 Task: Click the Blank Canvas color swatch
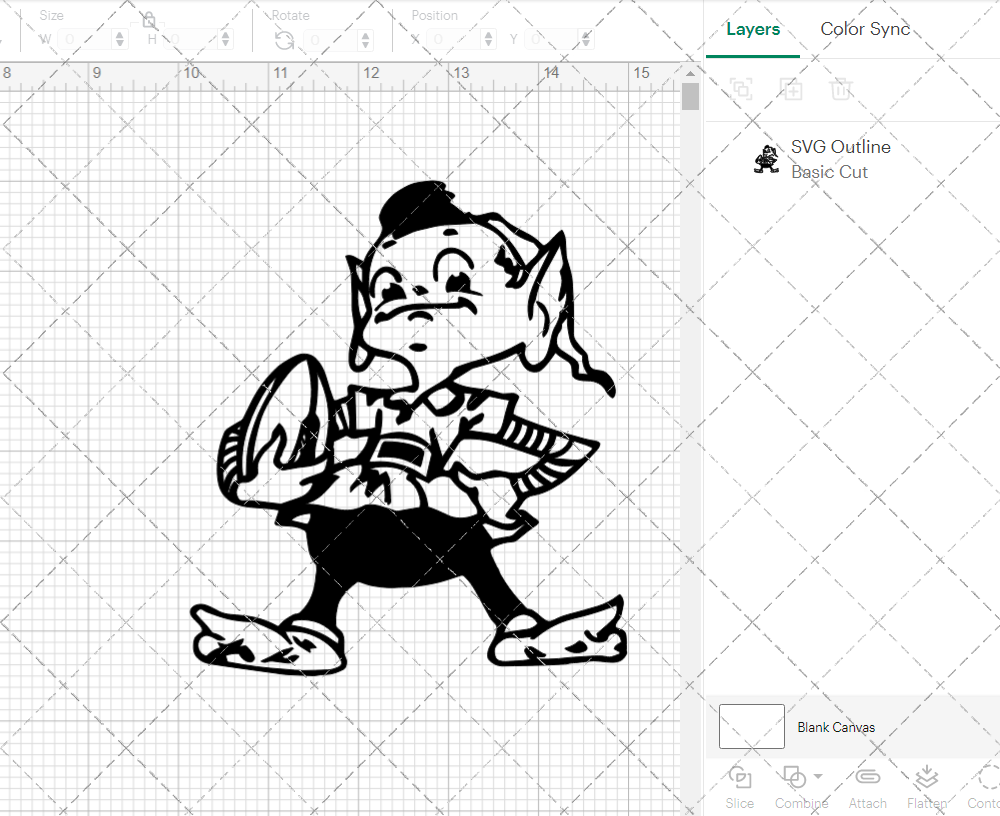click(x=752, y=727)
